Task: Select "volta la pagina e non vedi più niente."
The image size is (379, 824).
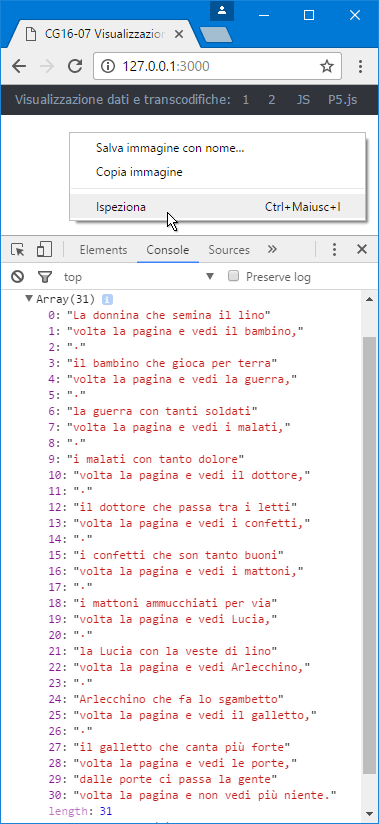Action: point(205,794)
